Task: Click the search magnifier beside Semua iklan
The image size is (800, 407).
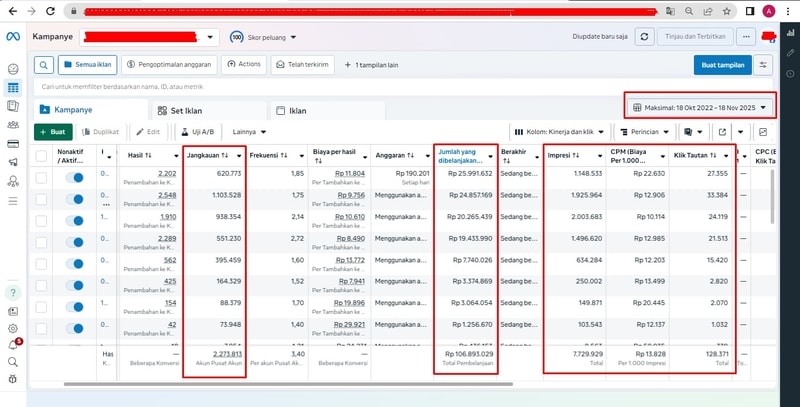Action: point(45,65)
